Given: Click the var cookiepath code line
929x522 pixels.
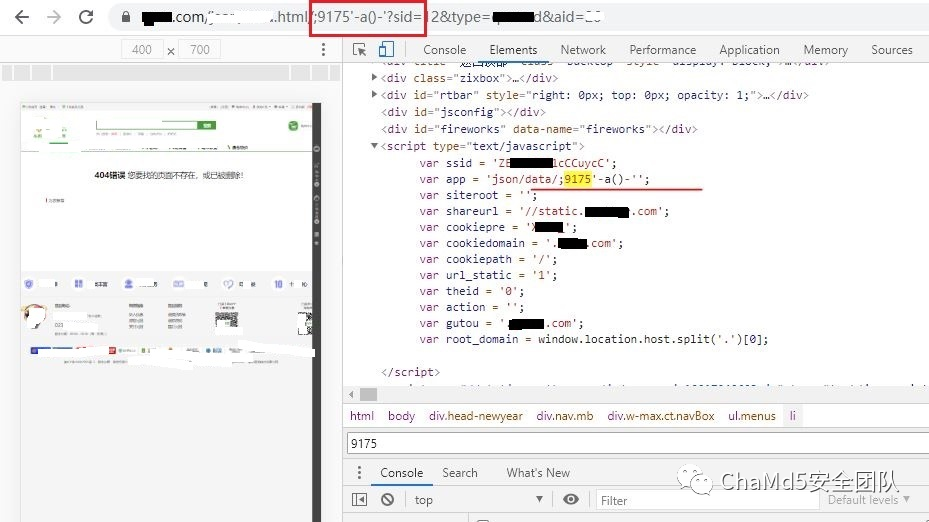Looking at the screenshot, I should tap(488, 259).
